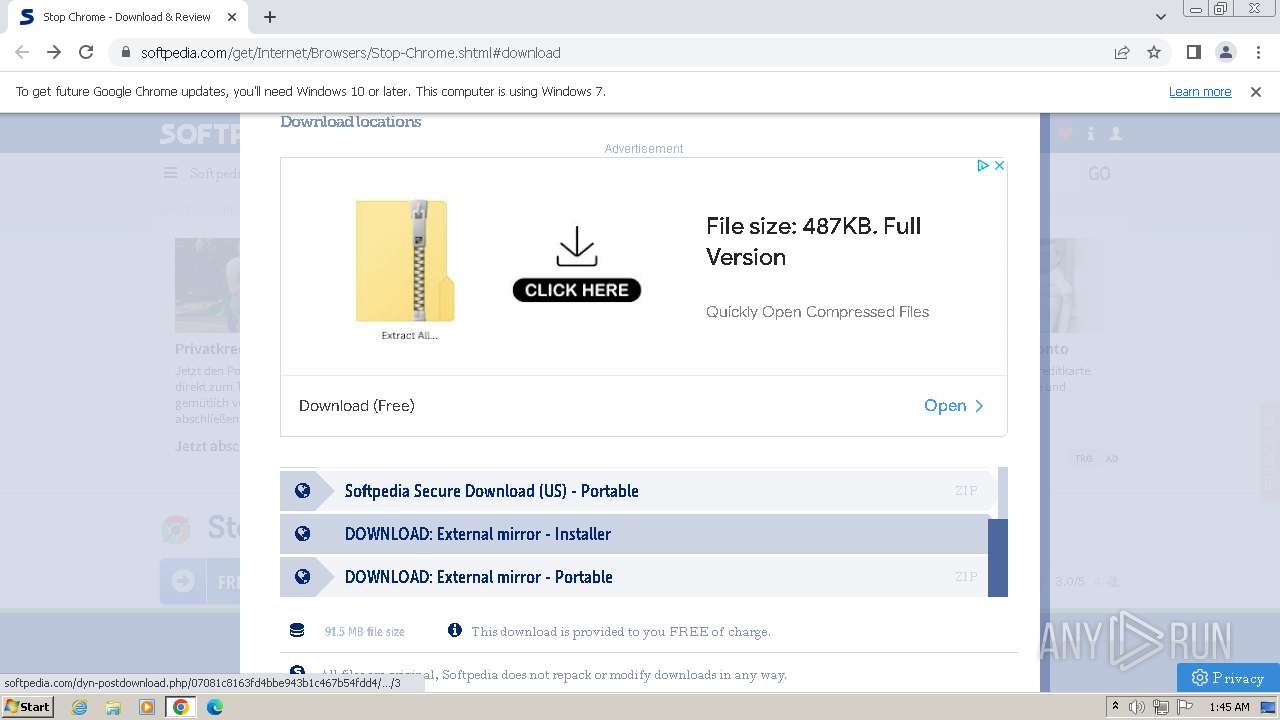The image size is (1280, 720).
Task: Open the Privacy settings button
Action: 1228,677
